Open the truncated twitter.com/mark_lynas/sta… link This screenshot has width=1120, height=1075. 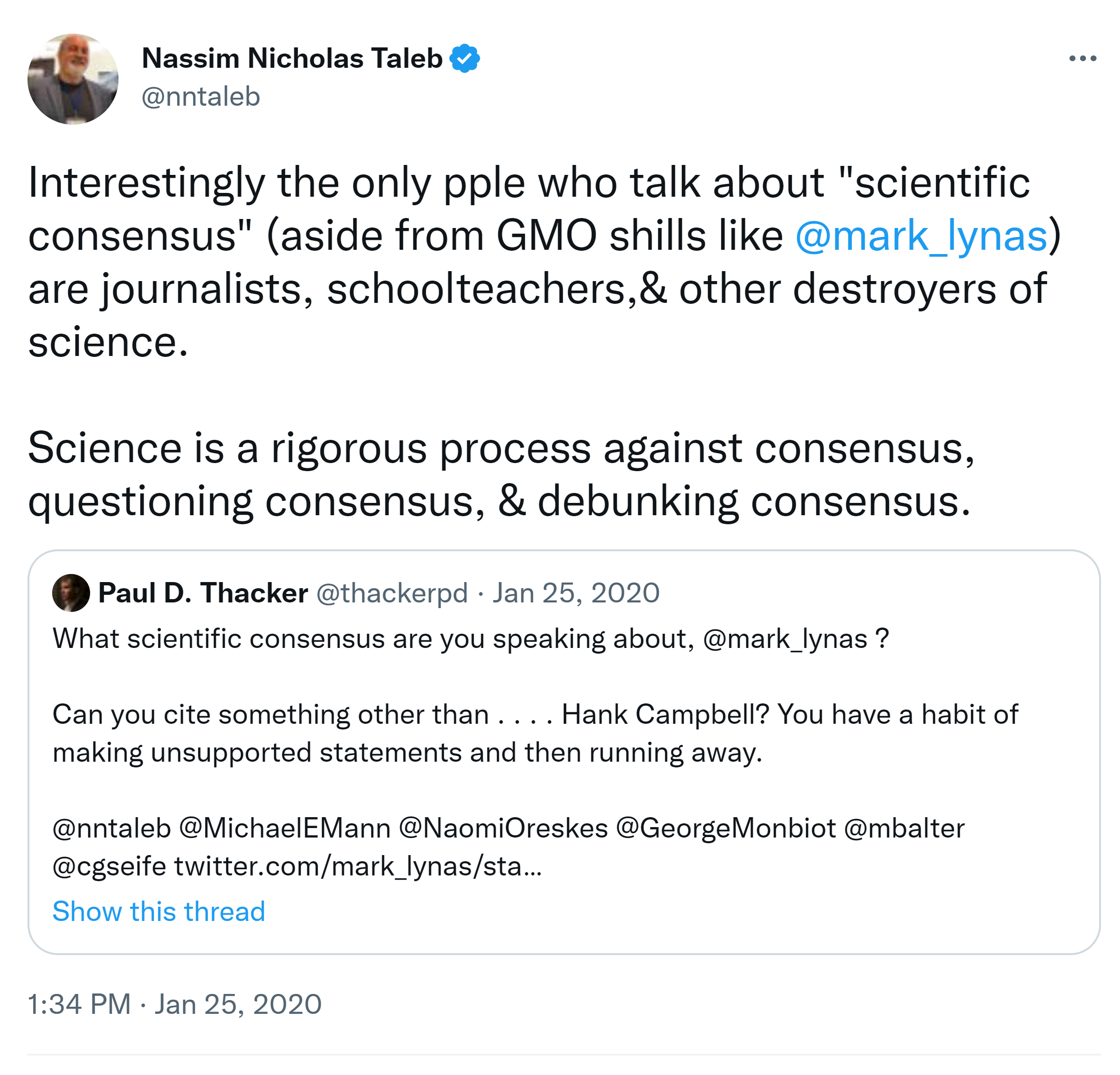358,866
